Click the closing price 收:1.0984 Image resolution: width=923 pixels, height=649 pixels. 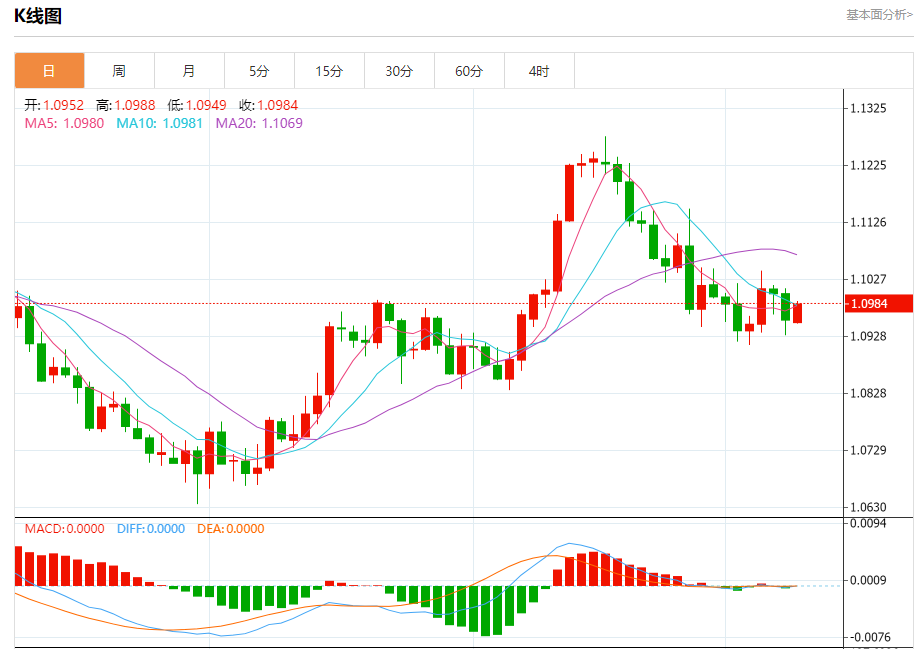pos(268,105)
